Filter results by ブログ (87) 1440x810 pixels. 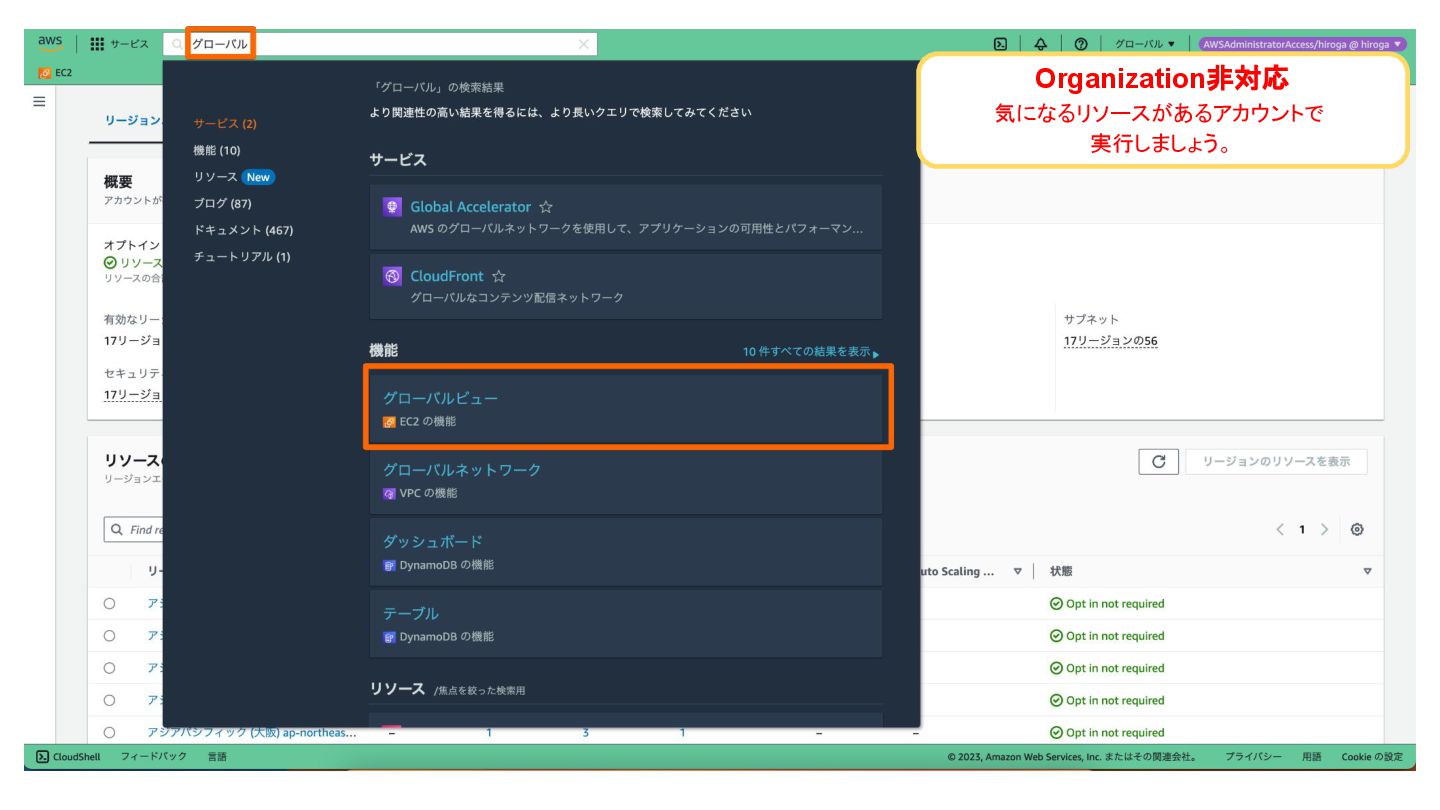(x=222, y=203)
